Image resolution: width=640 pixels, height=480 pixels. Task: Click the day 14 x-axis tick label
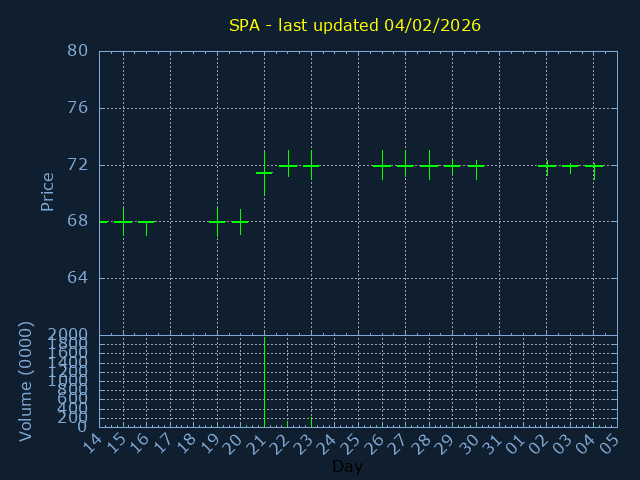(x=93, y=443)
